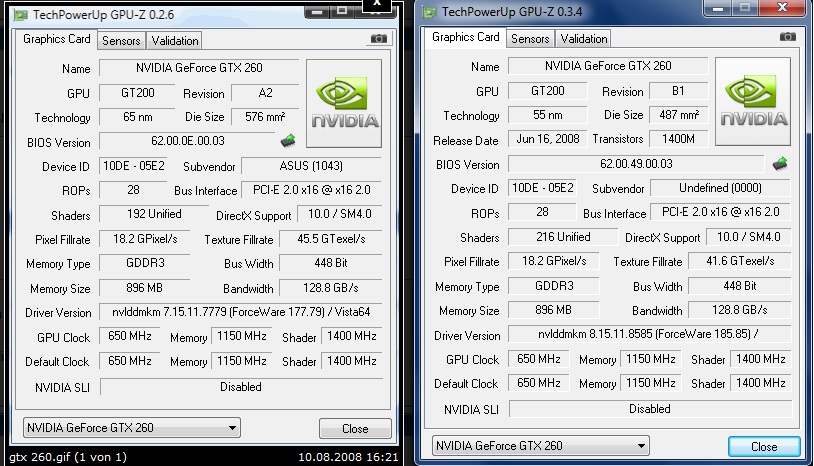The width and height of the screenshot is (814, 466).
Task: Click the Device ID value in GPU-Z 0.2.6
Action: point(133,166)
